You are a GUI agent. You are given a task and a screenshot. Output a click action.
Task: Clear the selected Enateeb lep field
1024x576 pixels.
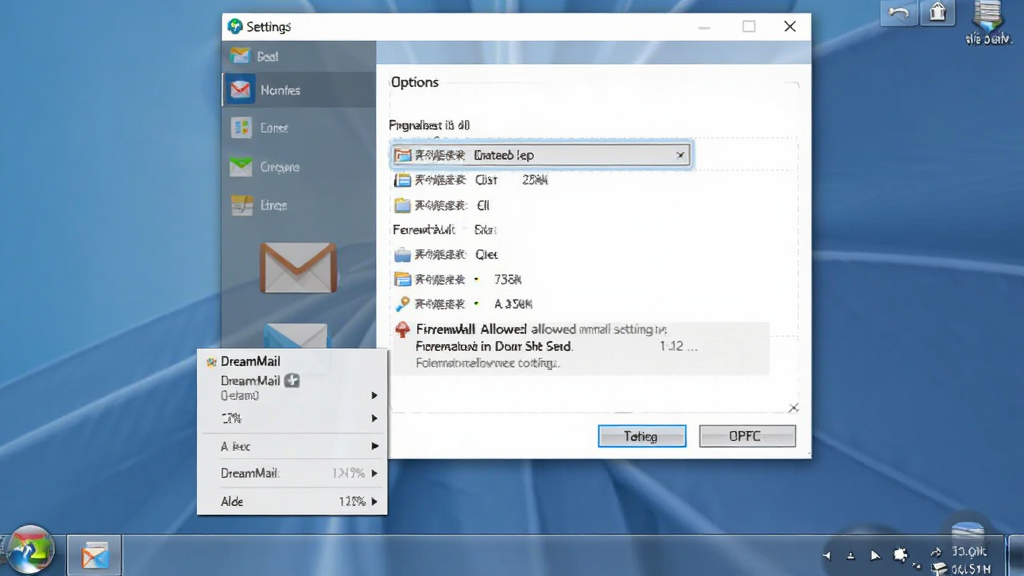(x=680, y=155)
